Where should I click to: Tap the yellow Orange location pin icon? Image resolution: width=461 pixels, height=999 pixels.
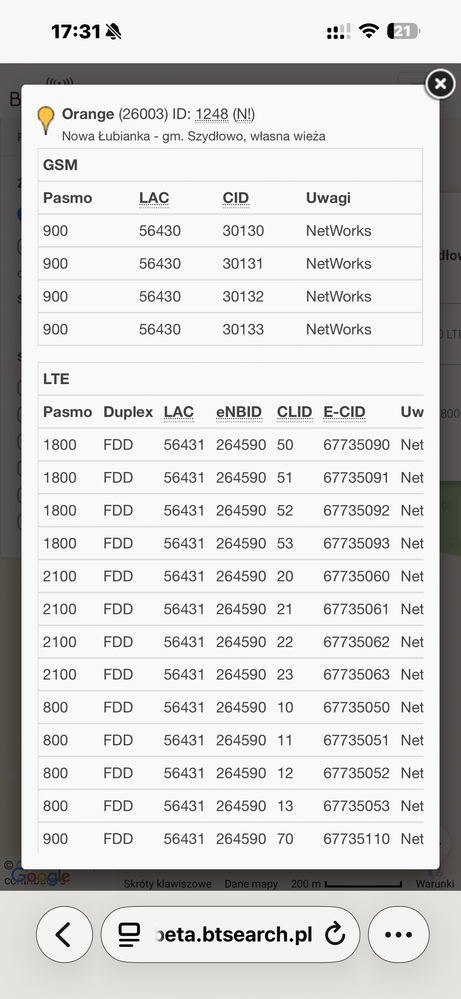click(x=46, y=120)
